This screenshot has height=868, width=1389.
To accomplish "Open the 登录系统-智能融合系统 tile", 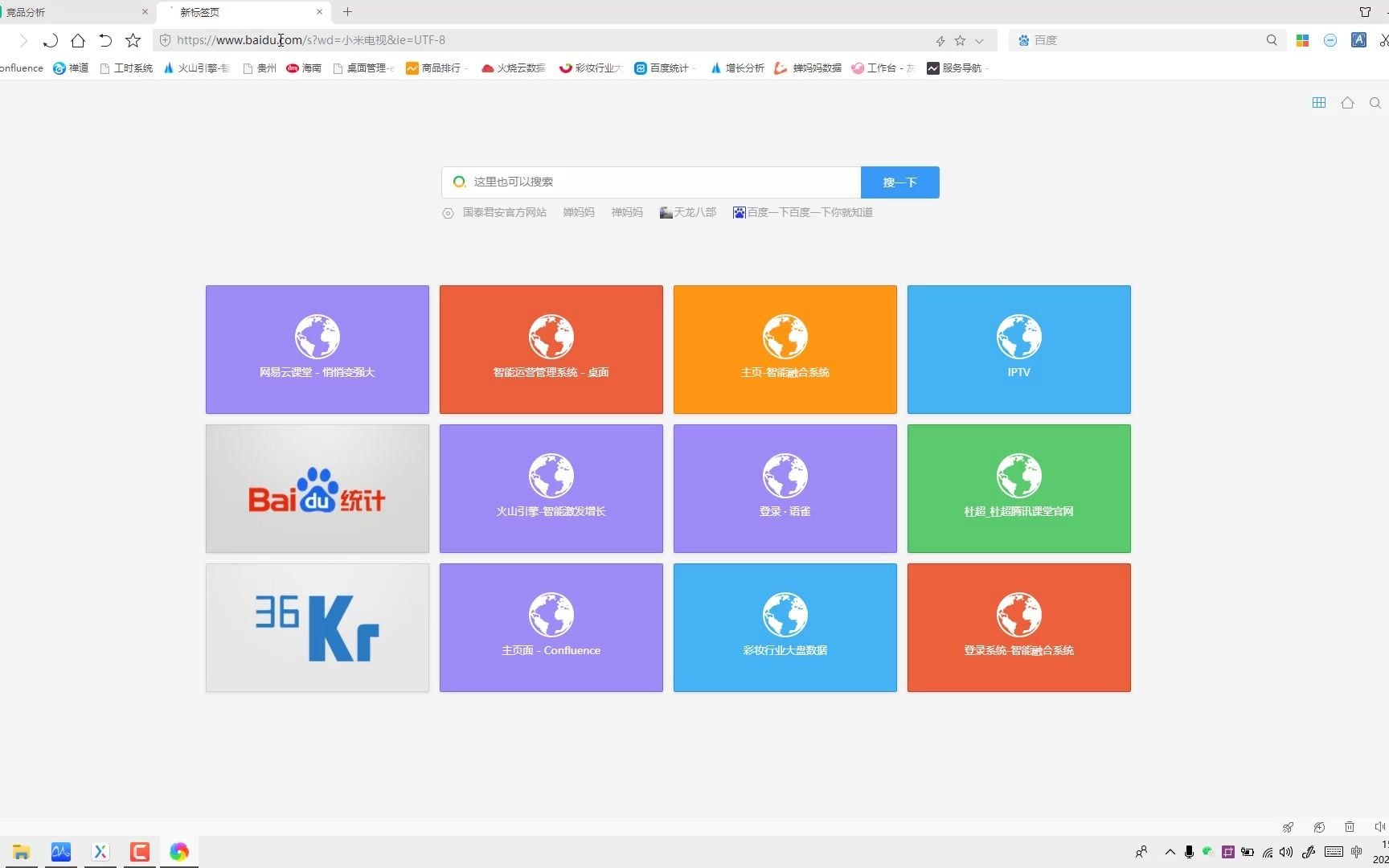I will pyautogui.click(x=1019, y=628).
